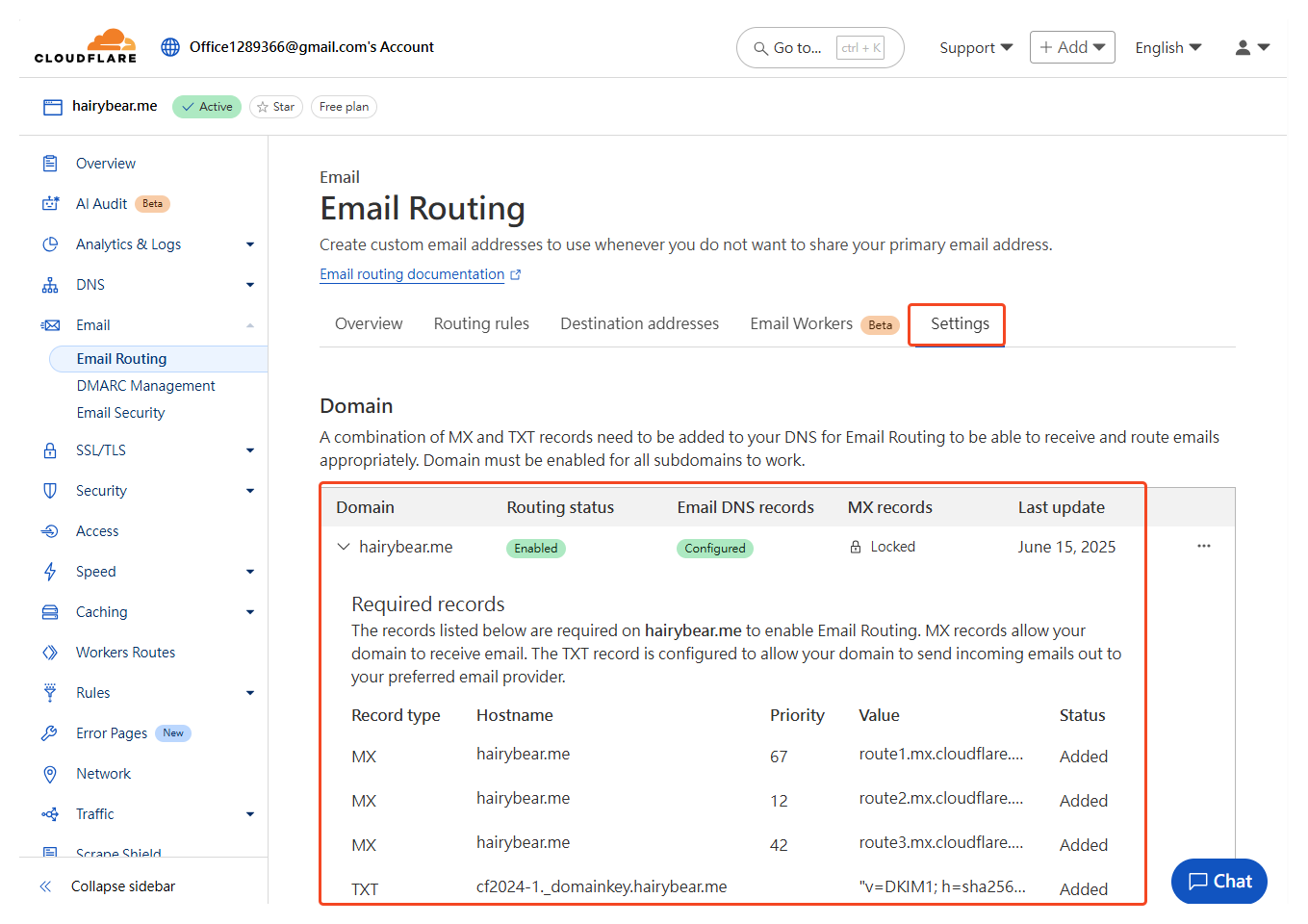Image resolution: width=1308 pixels, height=924 pixels.
Task: Click the Network location pin icon
Action: (x=49, y=773)
